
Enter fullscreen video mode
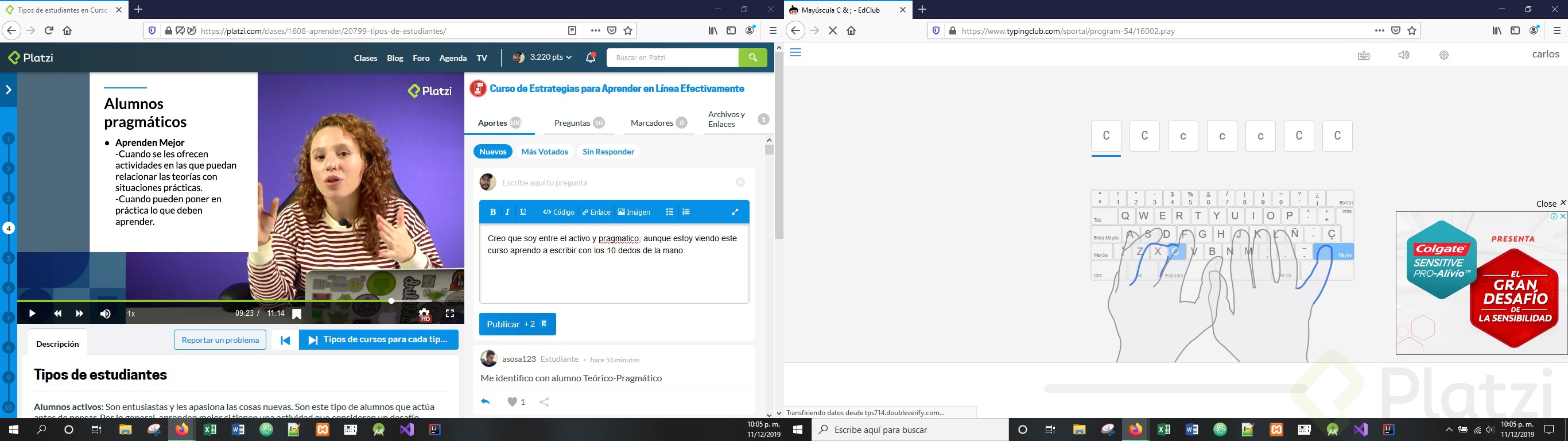(x=450, y=313)
